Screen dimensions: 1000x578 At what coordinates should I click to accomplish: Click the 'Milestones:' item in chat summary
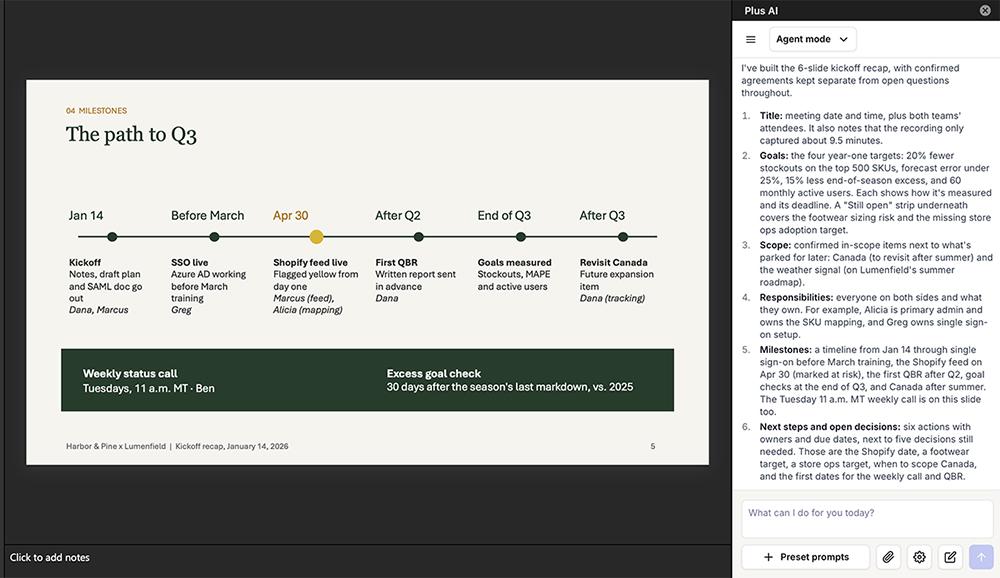pos(785,350)
